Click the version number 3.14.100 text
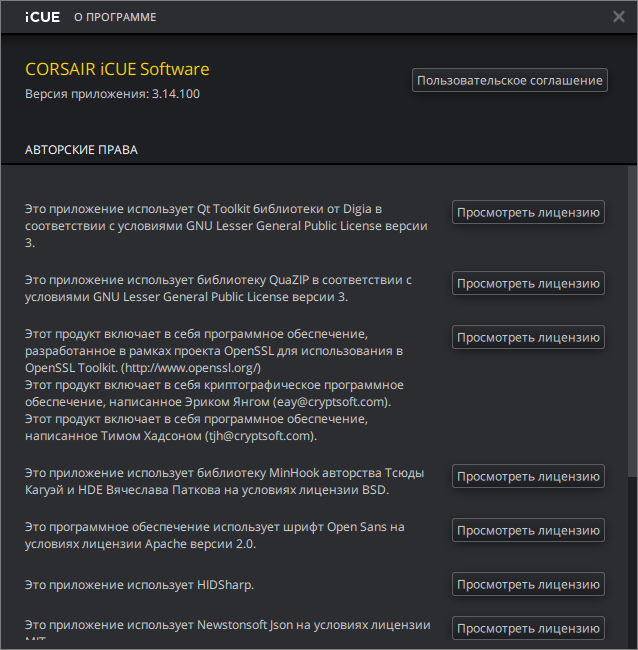The width and height of the screenshot is (638, 650). (x=176, y=93)
